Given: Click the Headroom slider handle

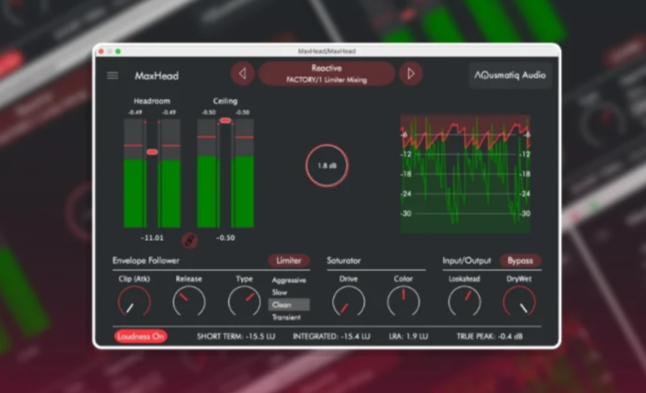Looking at the screenshot, I should (152, 152).
